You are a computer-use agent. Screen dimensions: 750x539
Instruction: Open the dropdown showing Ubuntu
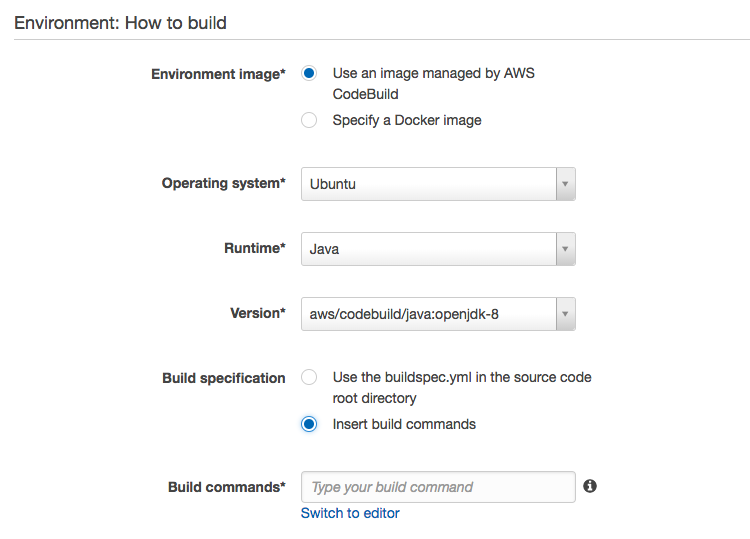click(x=429, y=184)
